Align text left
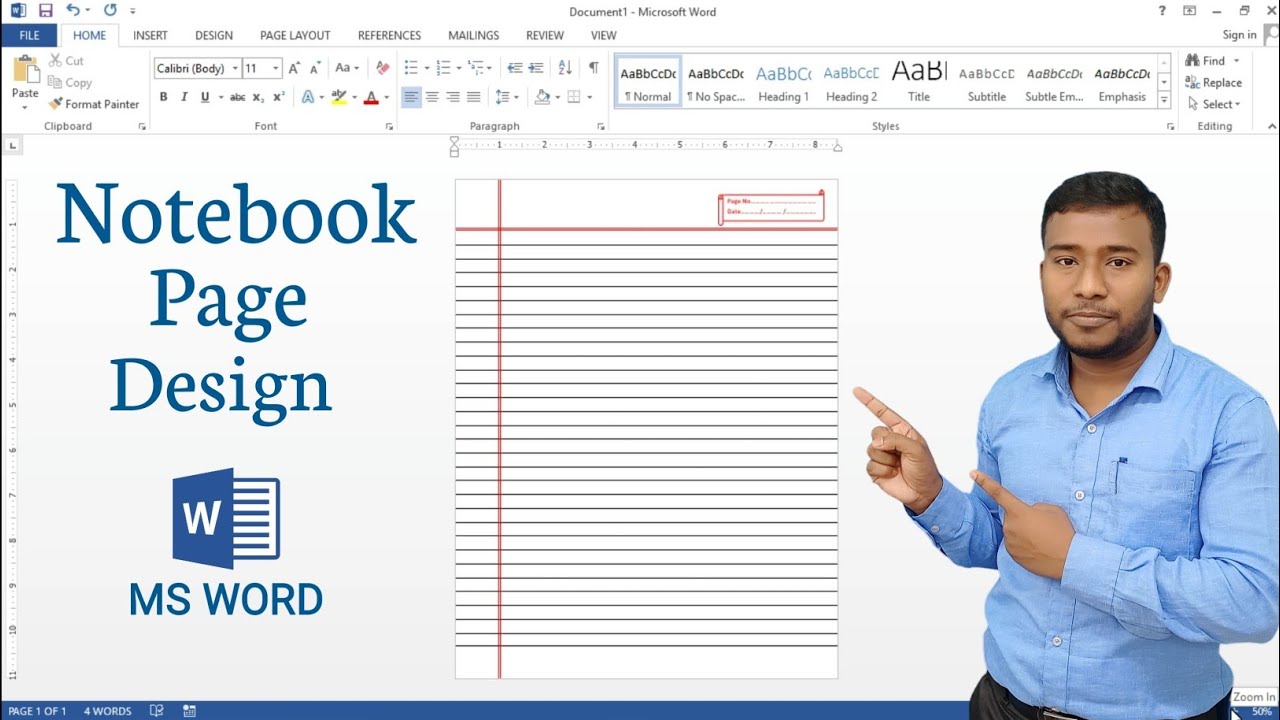The height and width of the screenshot is (720, 1280). 411,97
